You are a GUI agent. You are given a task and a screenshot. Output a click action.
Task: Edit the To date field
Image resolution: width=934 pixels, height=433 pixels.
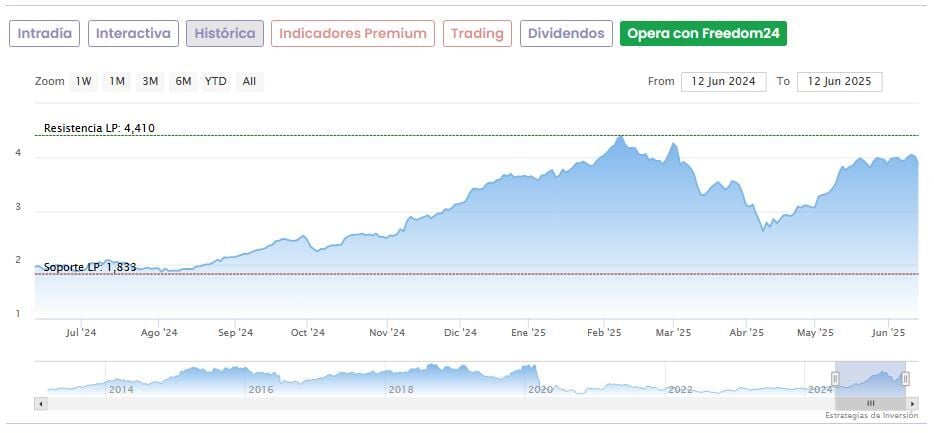[839, 82]
